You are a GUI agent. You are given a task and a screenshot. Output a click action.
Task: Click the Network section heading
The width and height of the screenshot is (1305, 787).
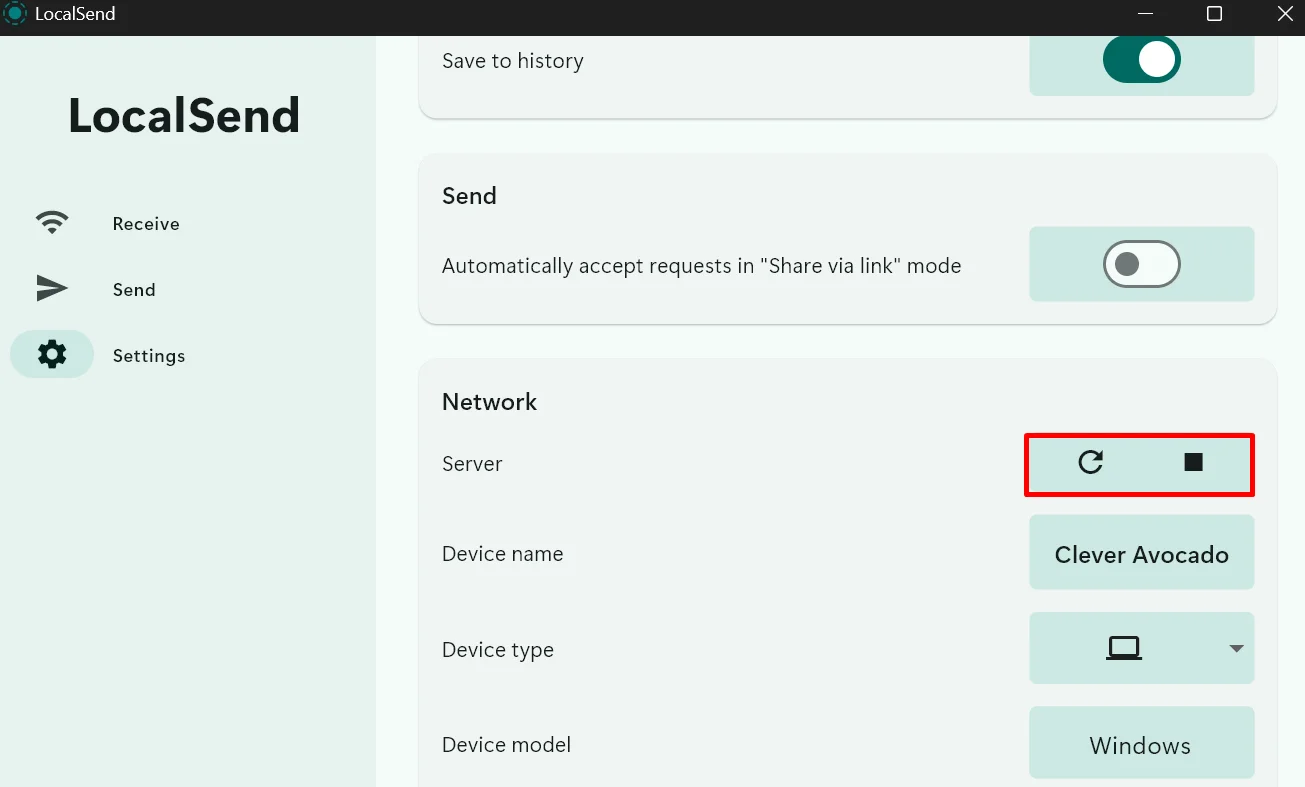489,402
